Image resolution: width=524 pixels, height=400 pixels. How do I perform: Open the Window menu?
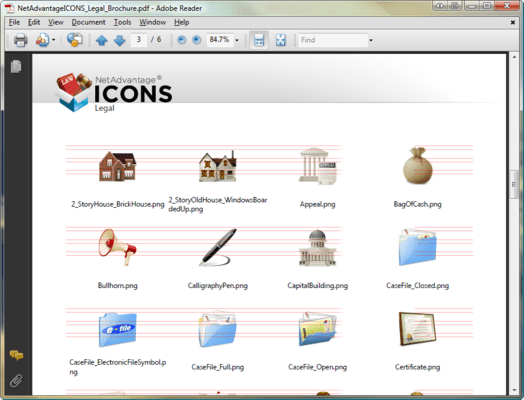[152, 22]
